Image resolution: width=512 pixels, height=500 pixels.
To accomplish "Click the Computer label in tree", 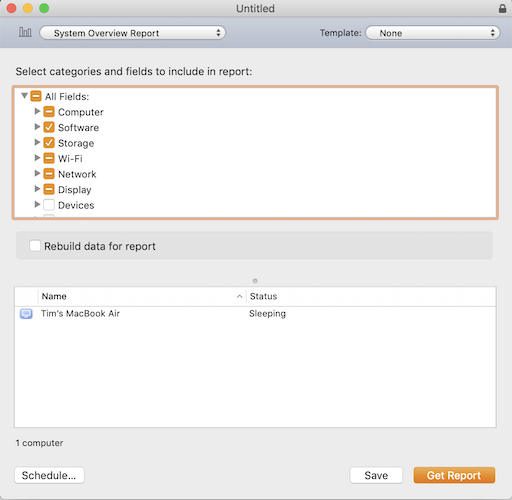I will 81,112.
